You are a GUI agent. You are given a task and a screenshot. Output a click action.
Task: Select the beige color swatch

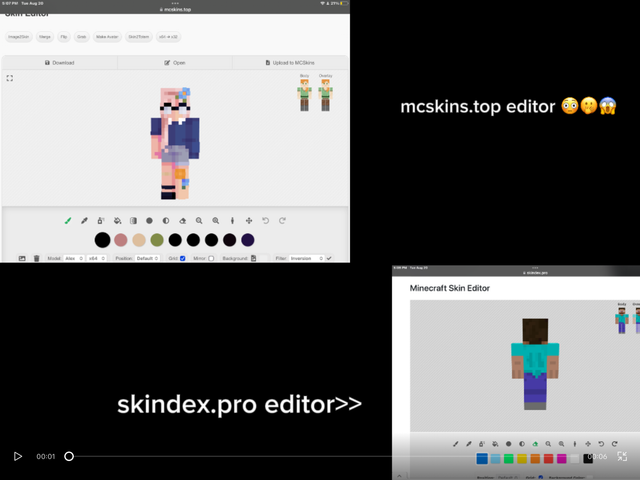pyautogui.click(x=139, y=240)
